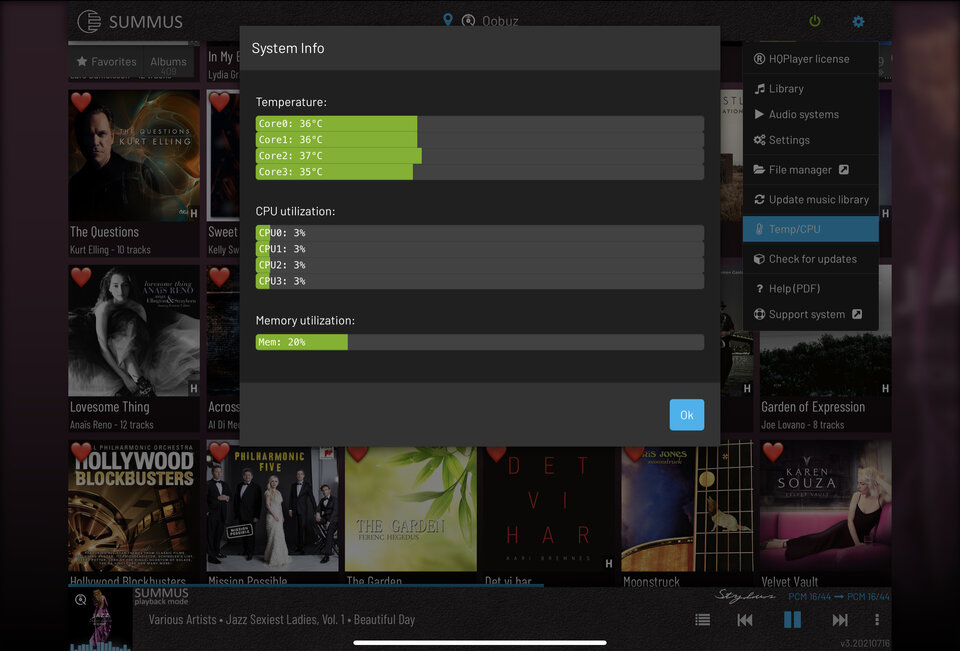Toggle favorite heart on Lovesome Thing
Image resolution: width=960 pixels, height=651 pixels.
tap(81, 277)
